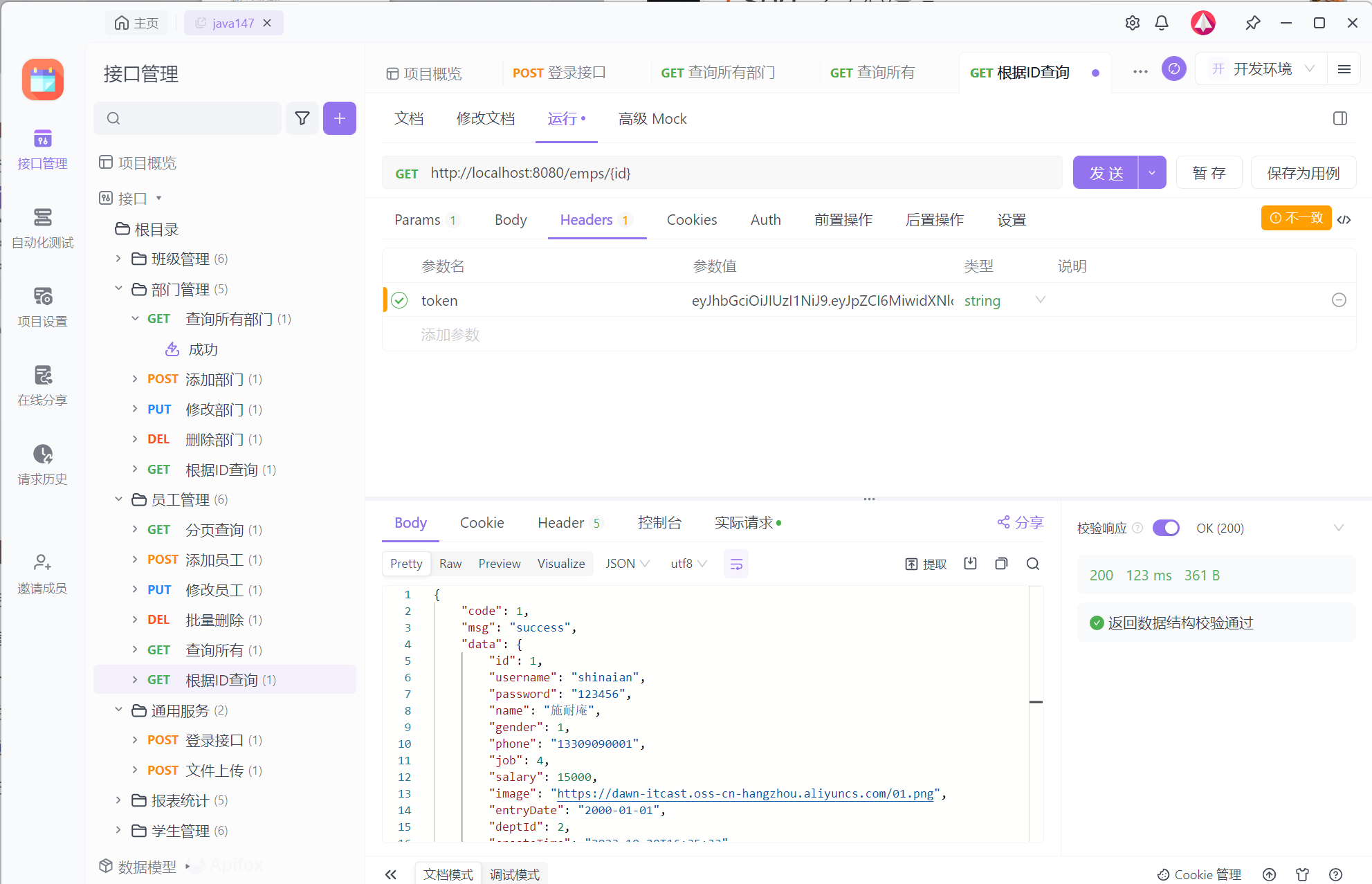
Task: Open 自动化测试 in left sidebar
Action: point(42,228)
